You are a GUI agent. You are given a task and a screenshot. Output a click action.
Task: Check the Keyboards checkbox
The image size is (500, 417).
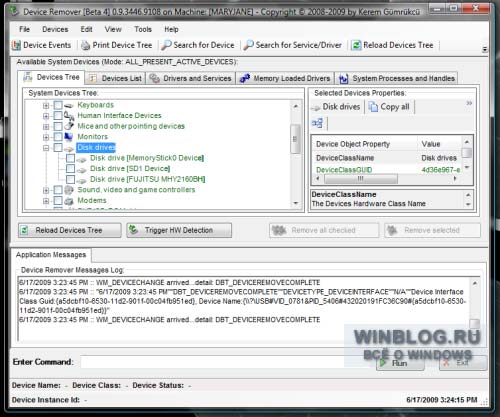(58, 105)
